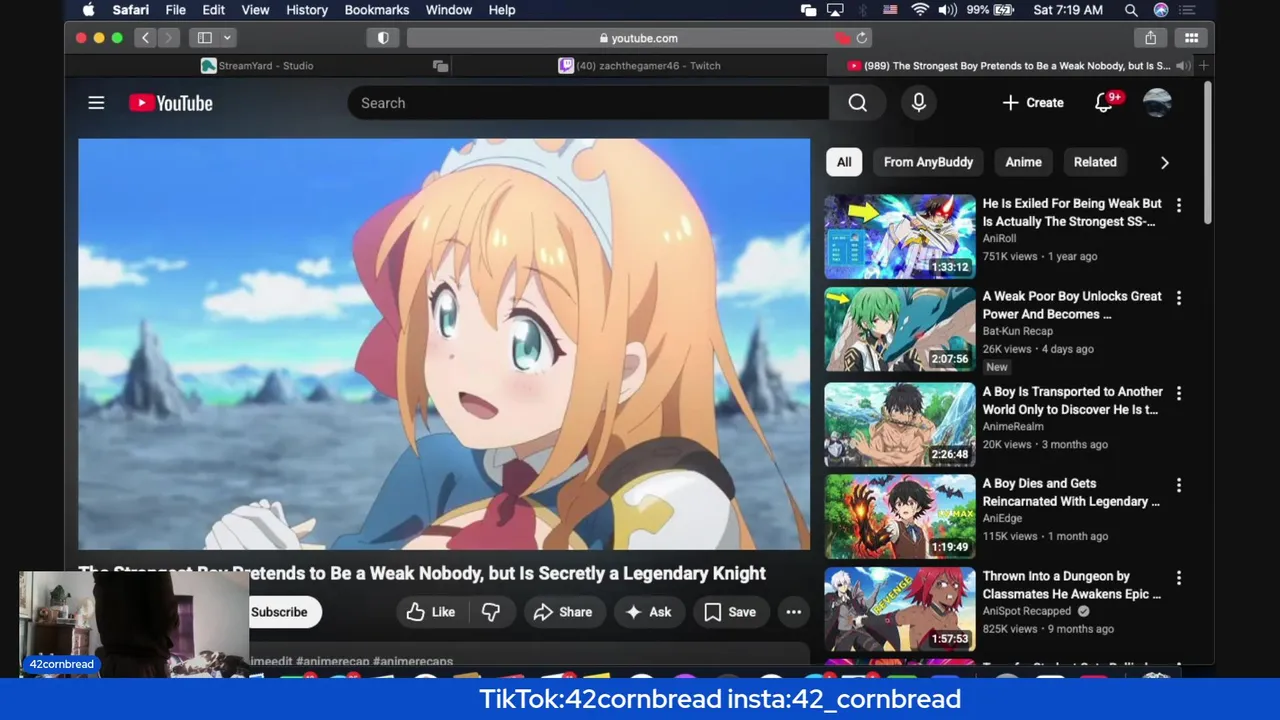
Task: Open the AniRoll channel name
Action: coord(999,239)
